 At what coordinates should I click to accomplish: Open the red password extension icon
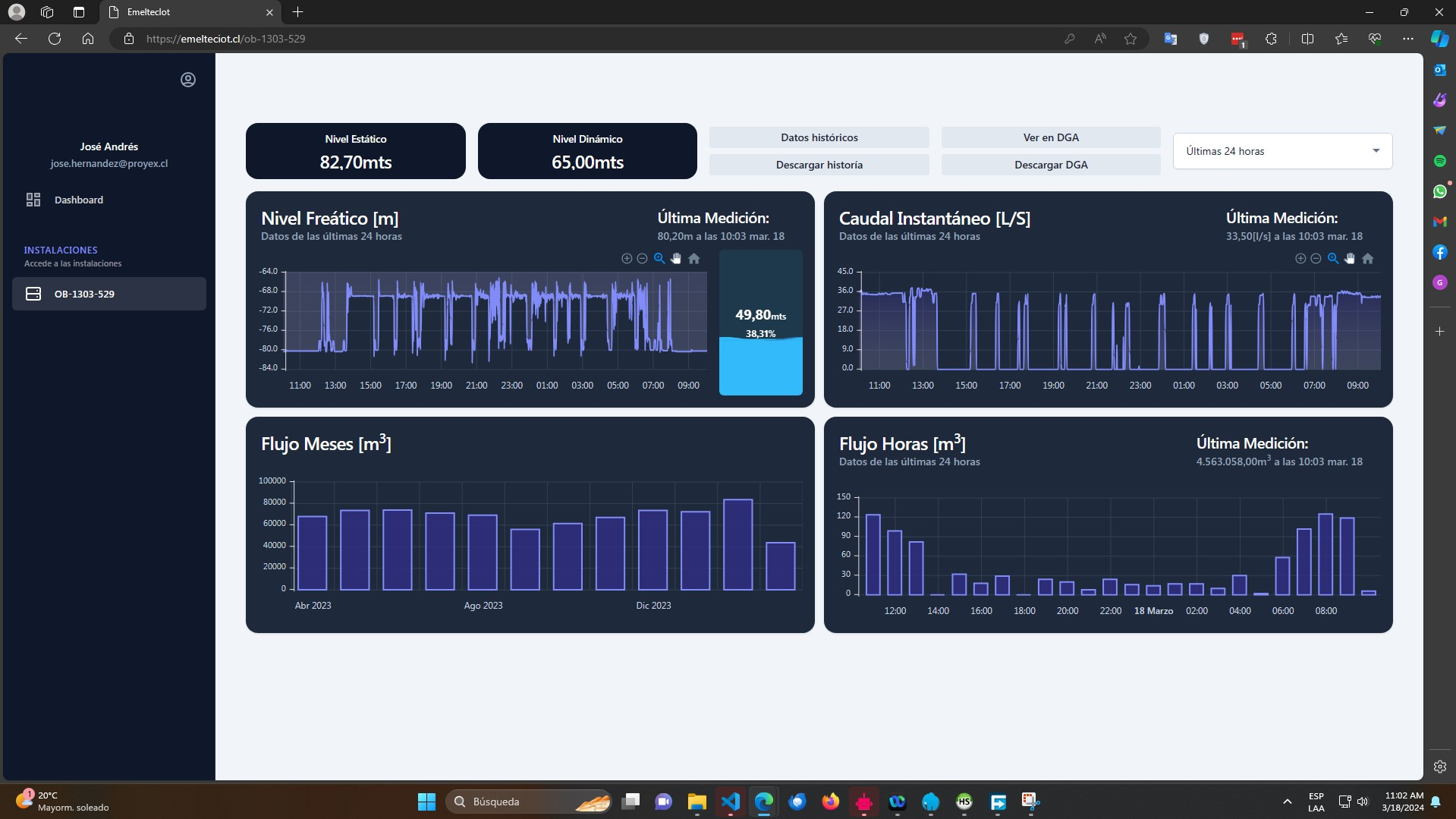pyautogui.click(x=1238, y=39)
